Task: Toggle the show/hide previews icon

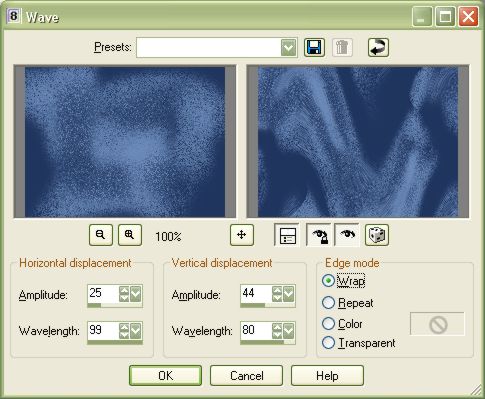Action: (287, 235)
